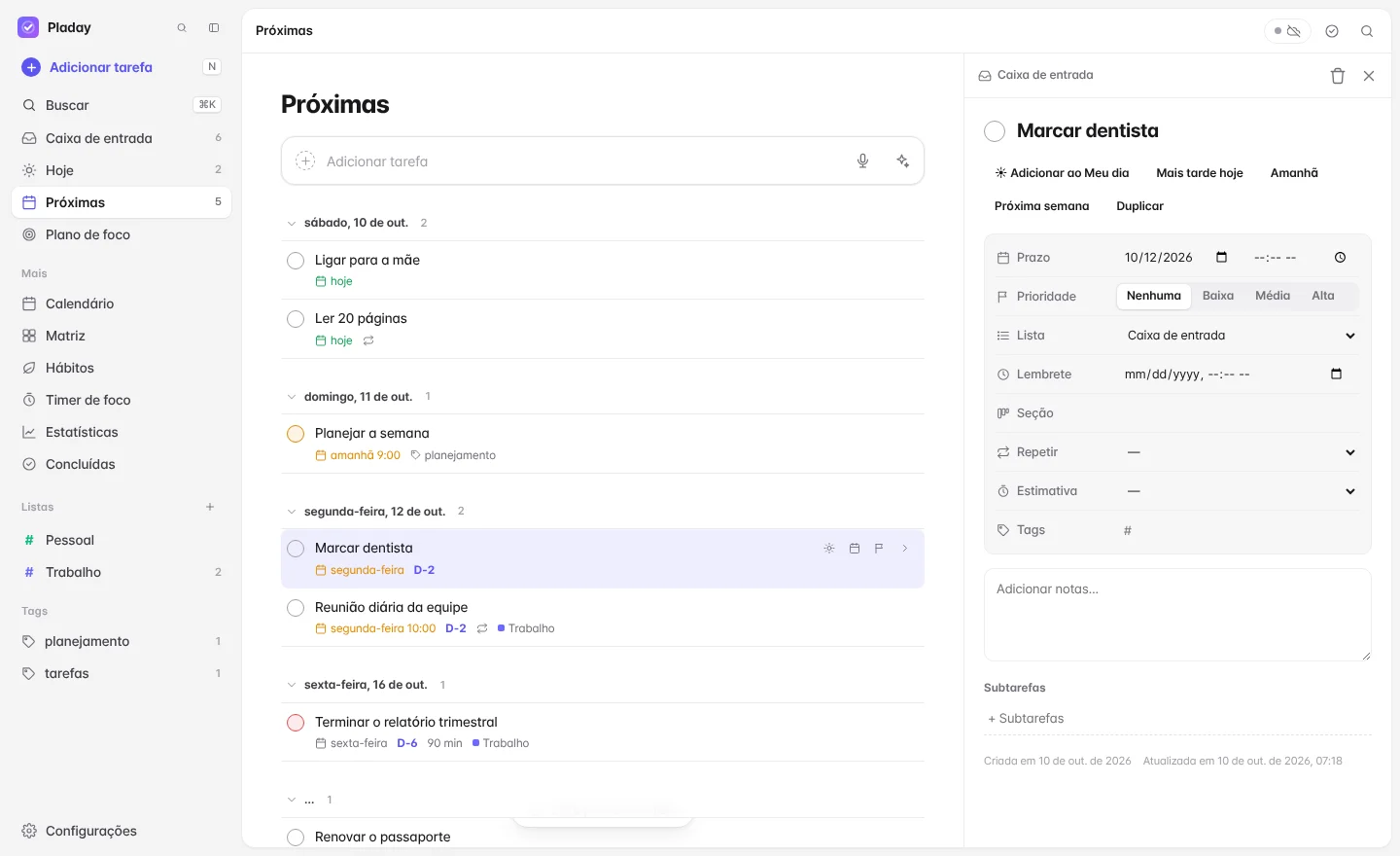This screenshot has width=1400, height=856.
Task: Click the AI sparkle icon in task input
Action: click(x=903, y=161)
